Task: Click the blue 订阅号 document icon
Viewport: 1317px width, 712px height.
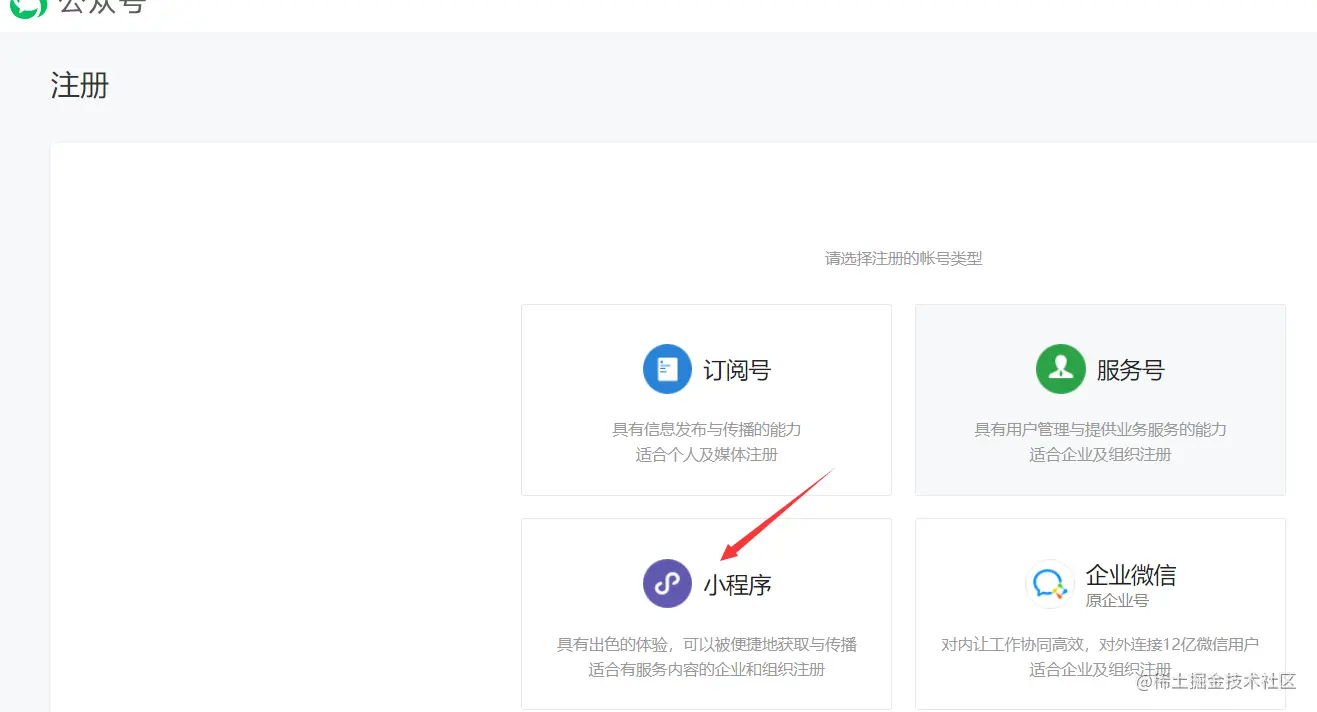Action: 667,370
